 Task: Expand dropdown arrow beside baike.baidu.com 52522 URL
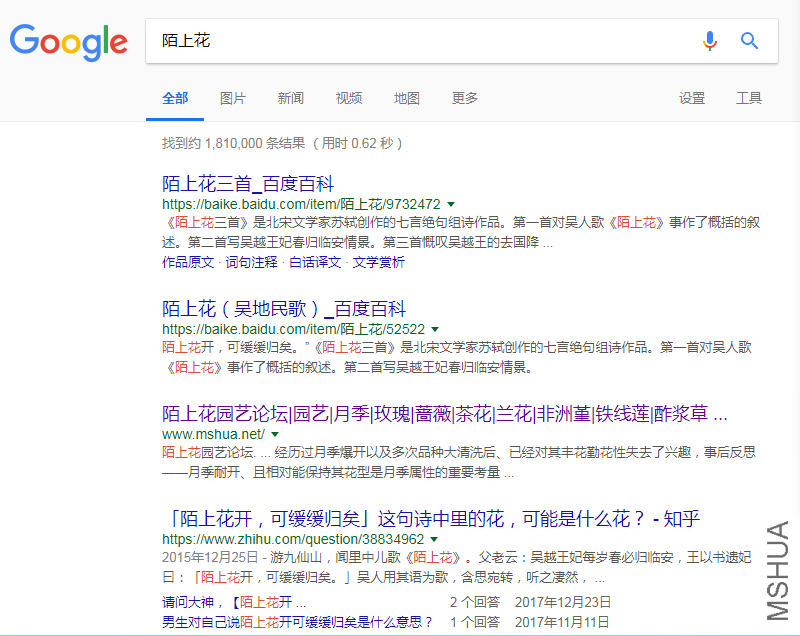[435, 329]
